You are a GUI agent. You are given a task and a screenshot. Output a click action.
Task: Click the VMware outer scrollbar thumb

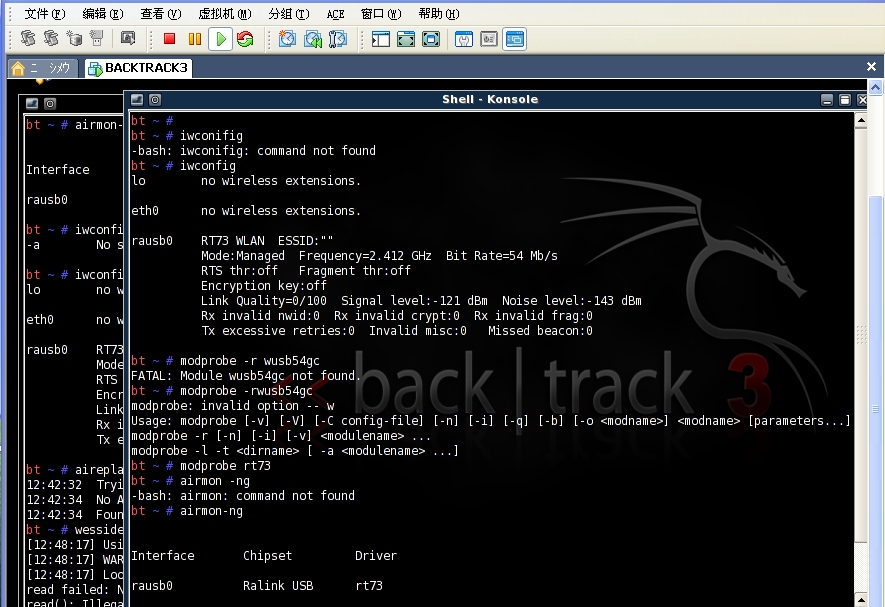point(875,400)
